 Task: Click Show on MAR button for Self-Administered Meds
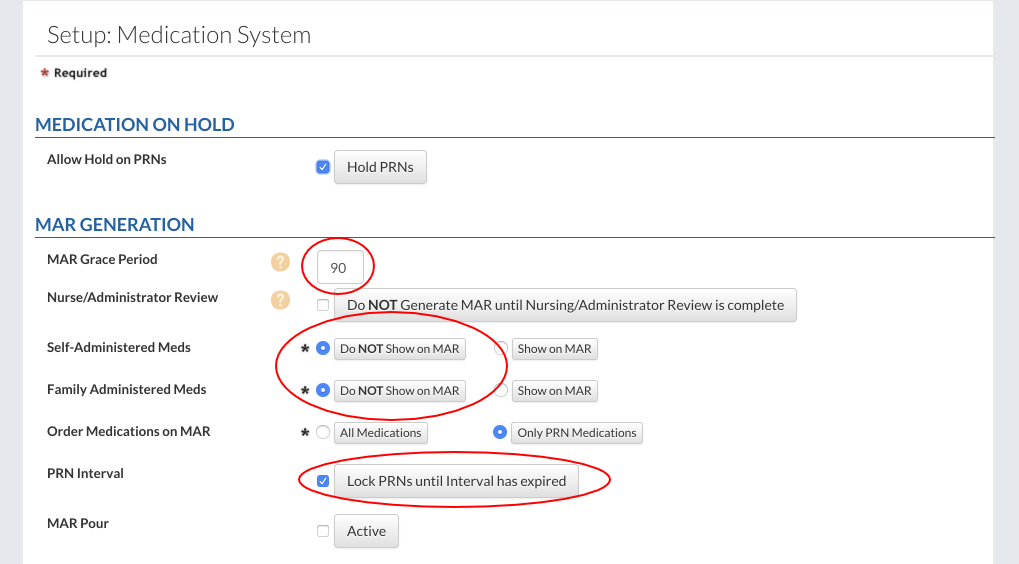coord(554,349)
